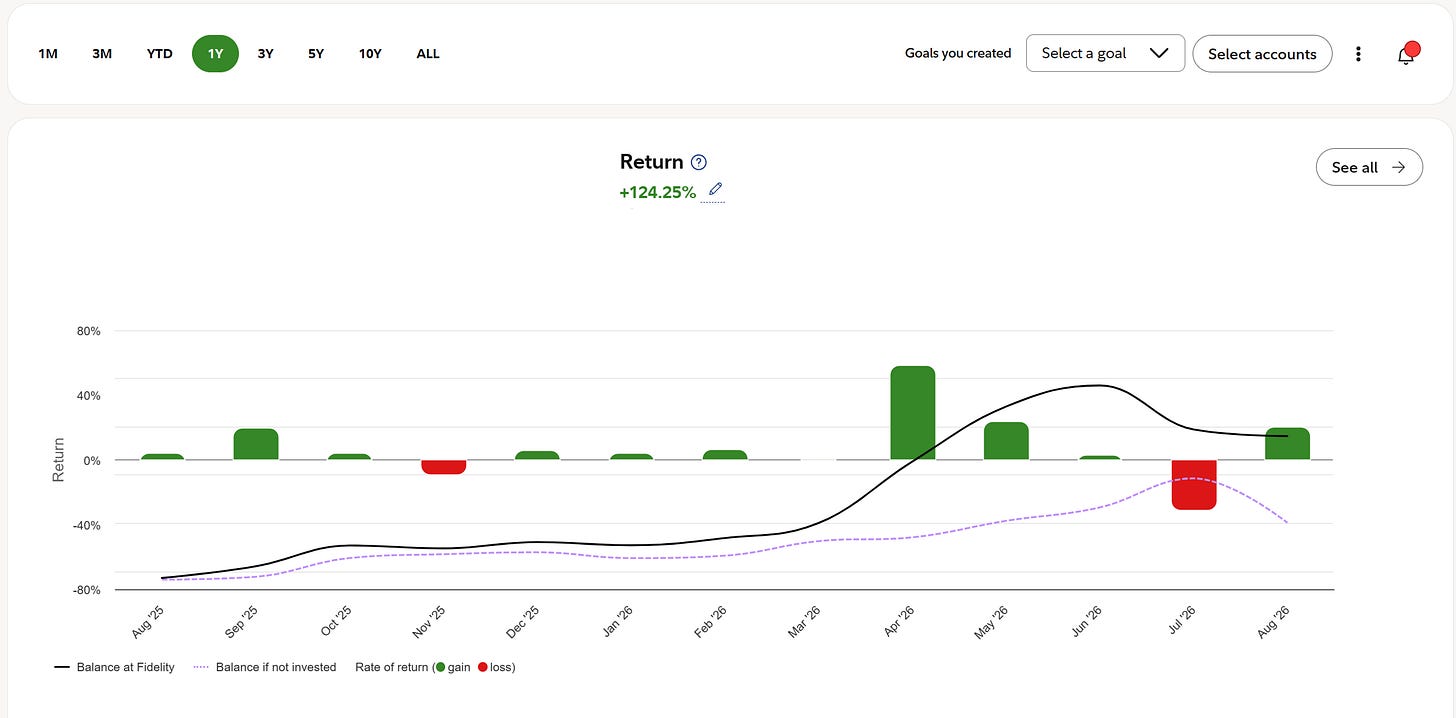Switch to the ALL range tab
Screen dimensions: 1456x718
pyautogui.click(x=428, y=54)
